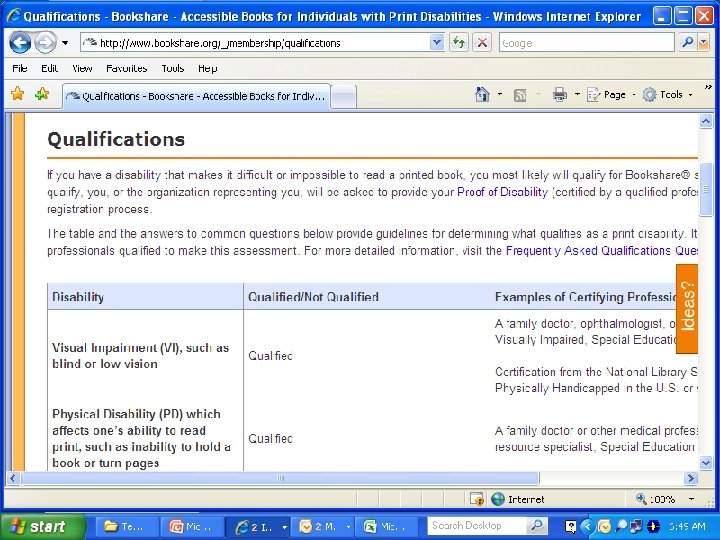720x540 pixels.
Task: Click the security certificate status bar icon
Action: point(477,499)
